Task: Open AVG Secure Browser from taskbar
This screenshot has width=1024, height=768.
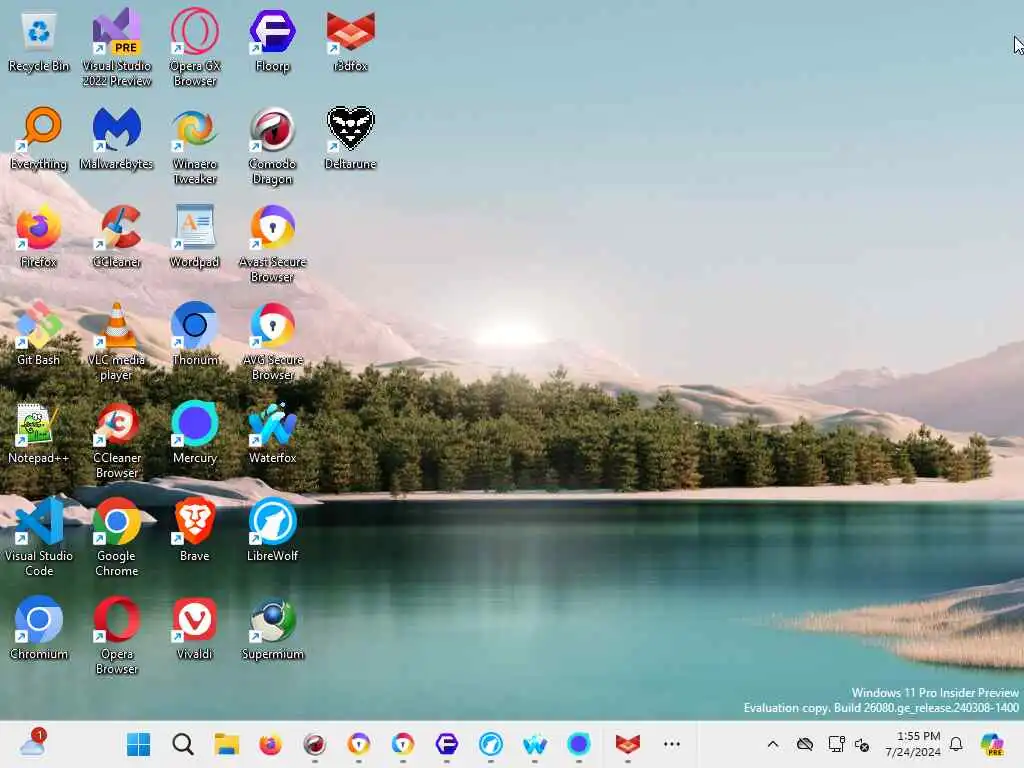Action: (403, 744)
